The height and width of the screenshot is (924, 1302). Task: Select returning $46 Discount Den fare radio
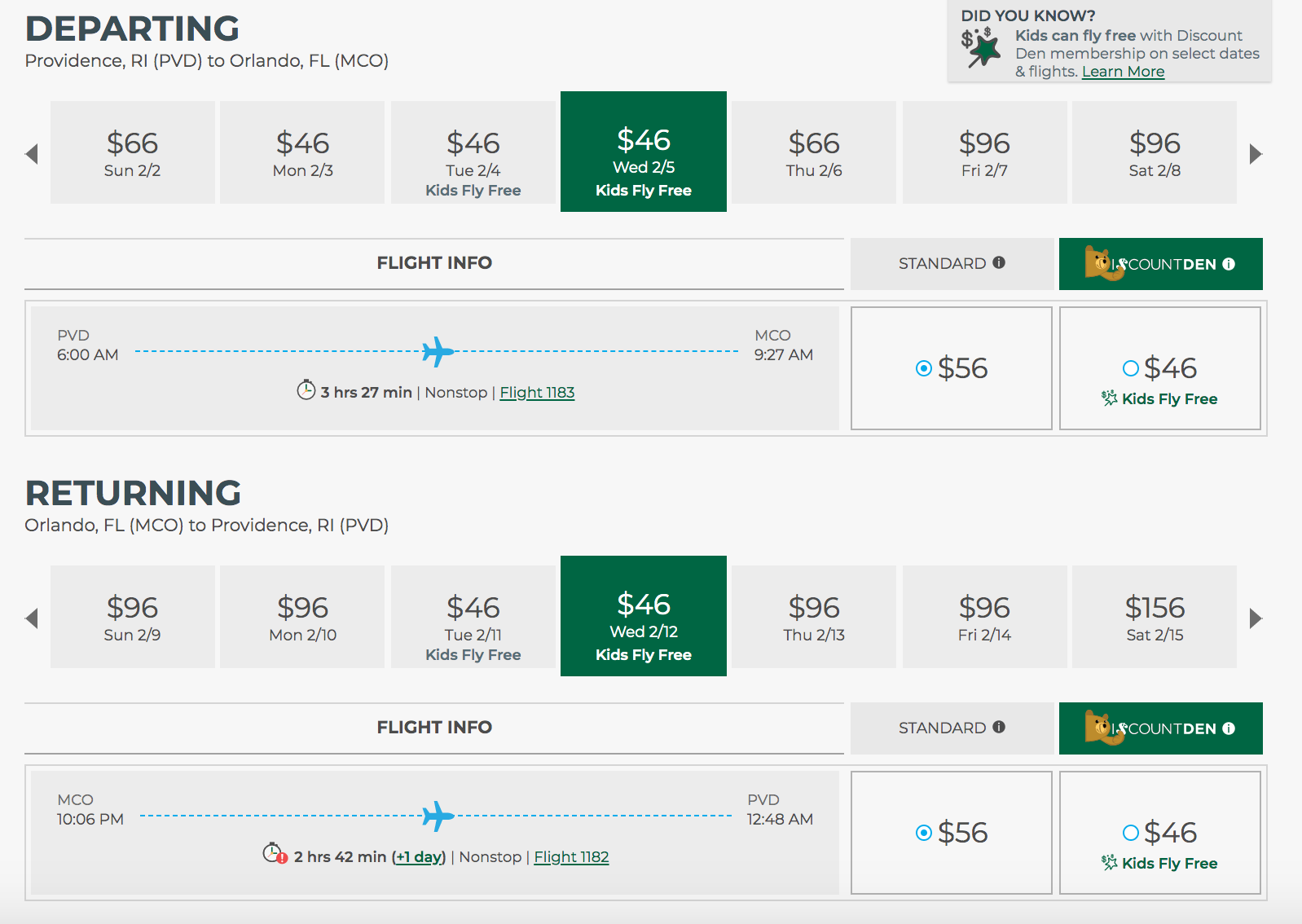1131,833
